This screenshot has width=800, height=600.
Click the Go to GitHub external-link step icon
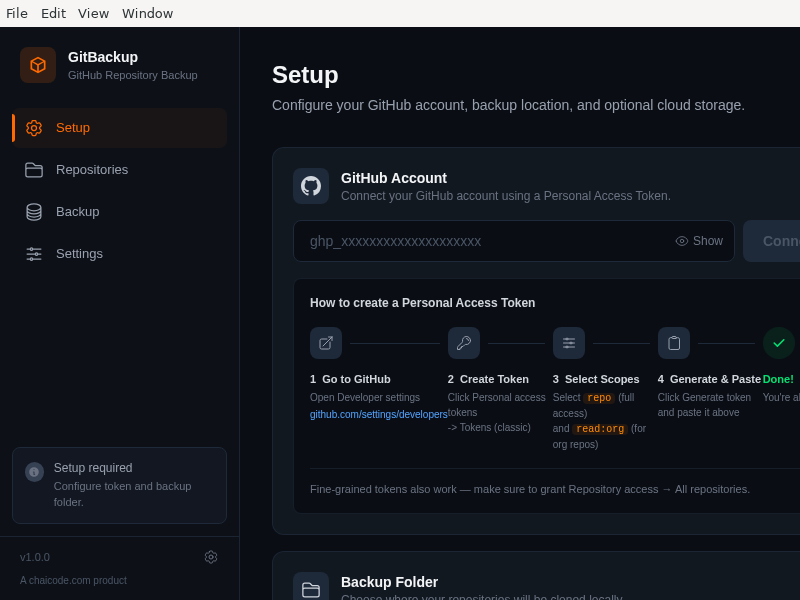point(326,343)
